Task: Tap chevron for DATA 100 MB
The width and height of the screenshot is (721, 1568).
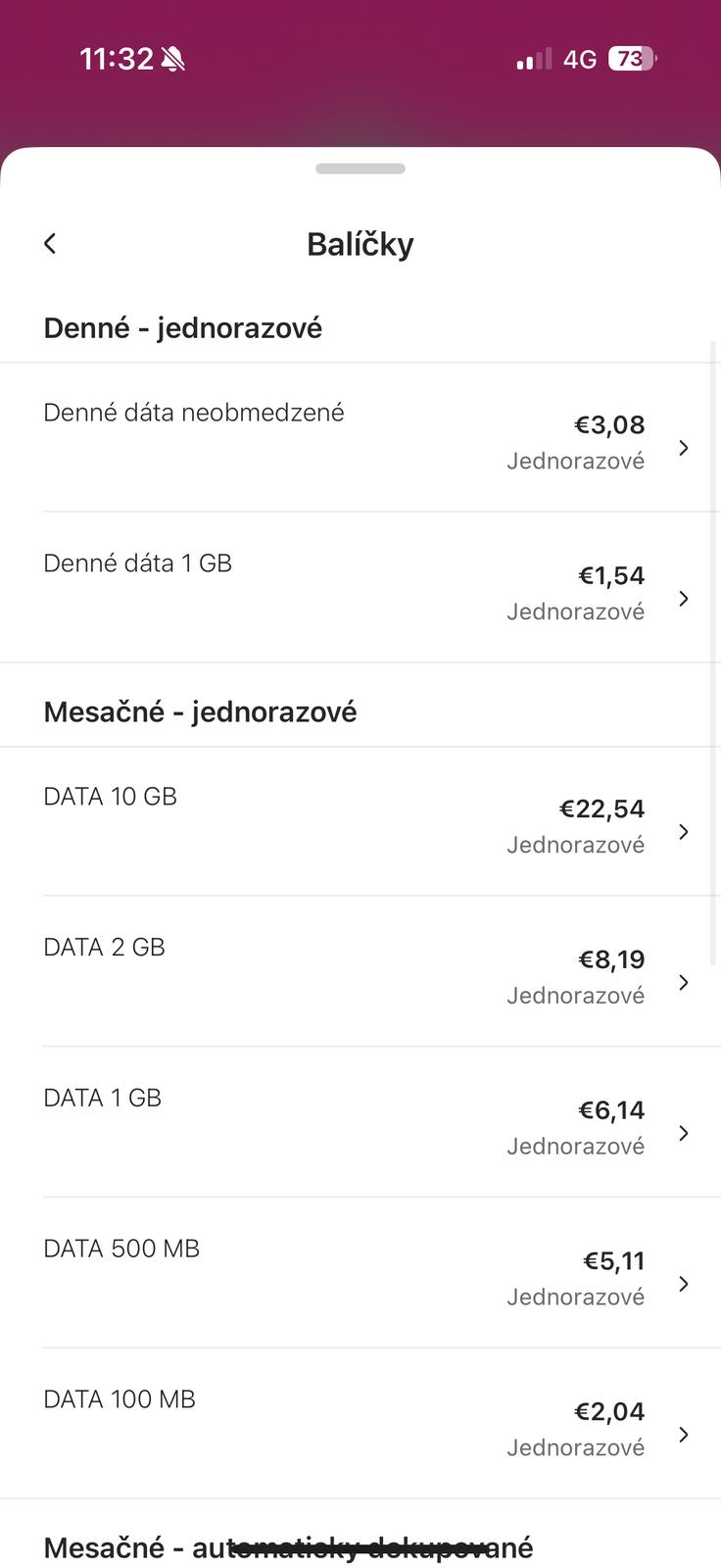Action: click(x=684, y=1435)
